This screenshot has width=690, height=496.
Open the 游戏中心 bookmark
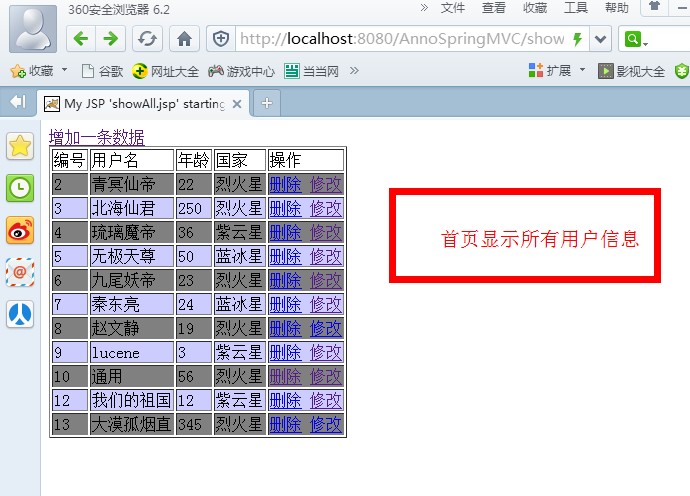[x=242, y=71]
